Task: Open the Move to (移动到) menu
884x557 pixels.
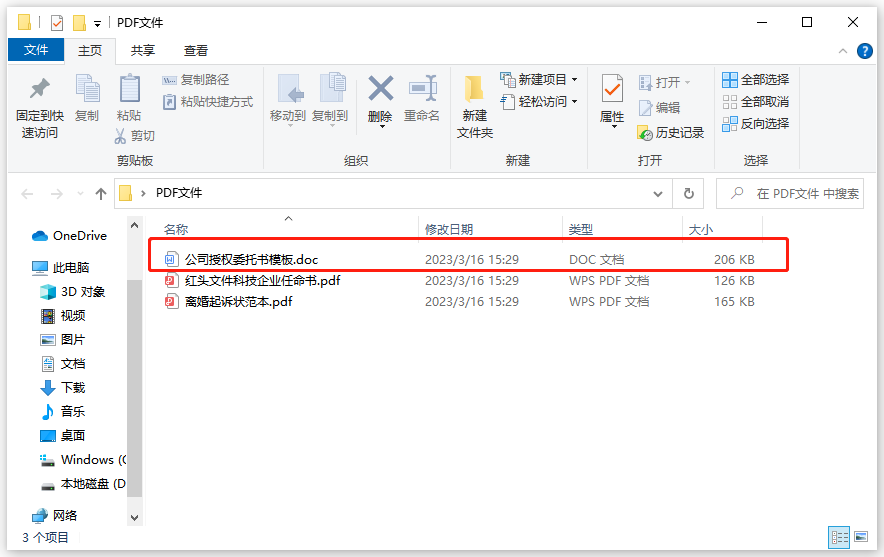Action: coord(288,100)
